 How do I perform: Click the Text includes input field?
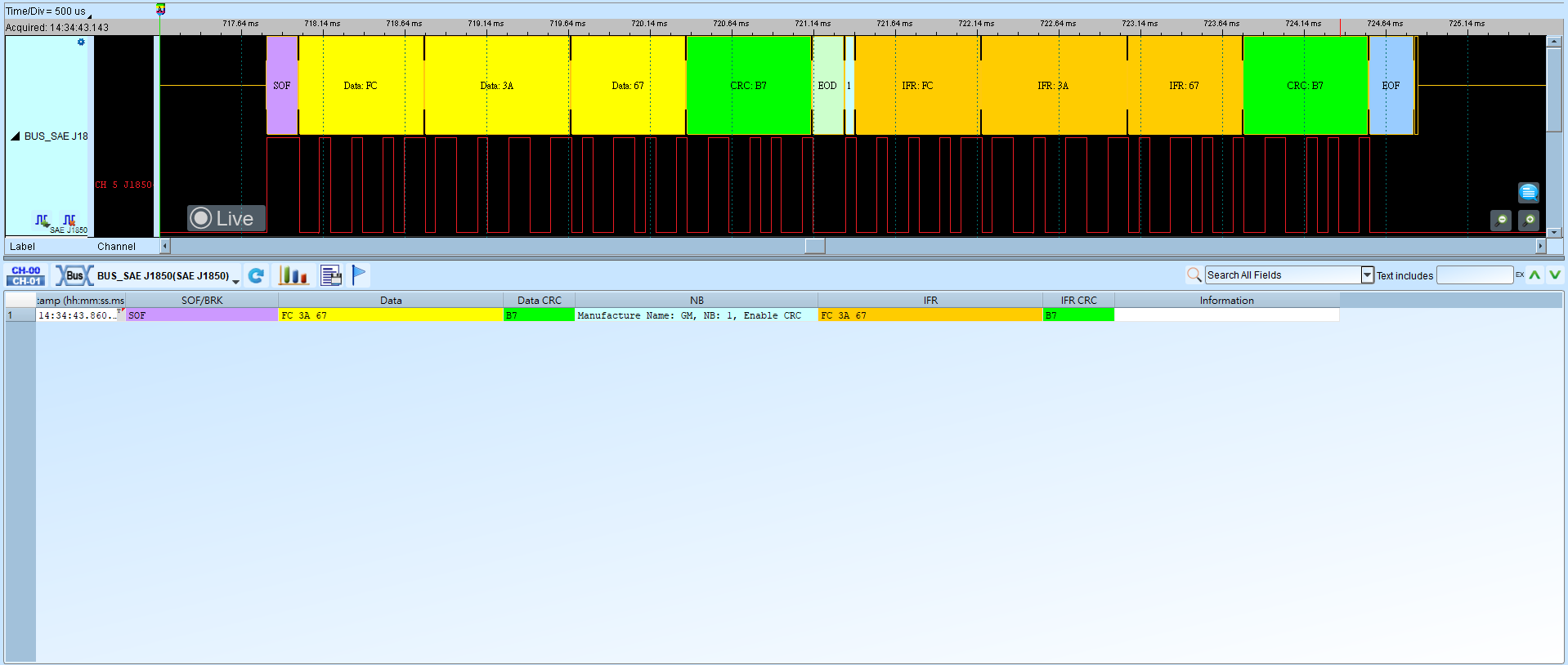pos(1475,275)
